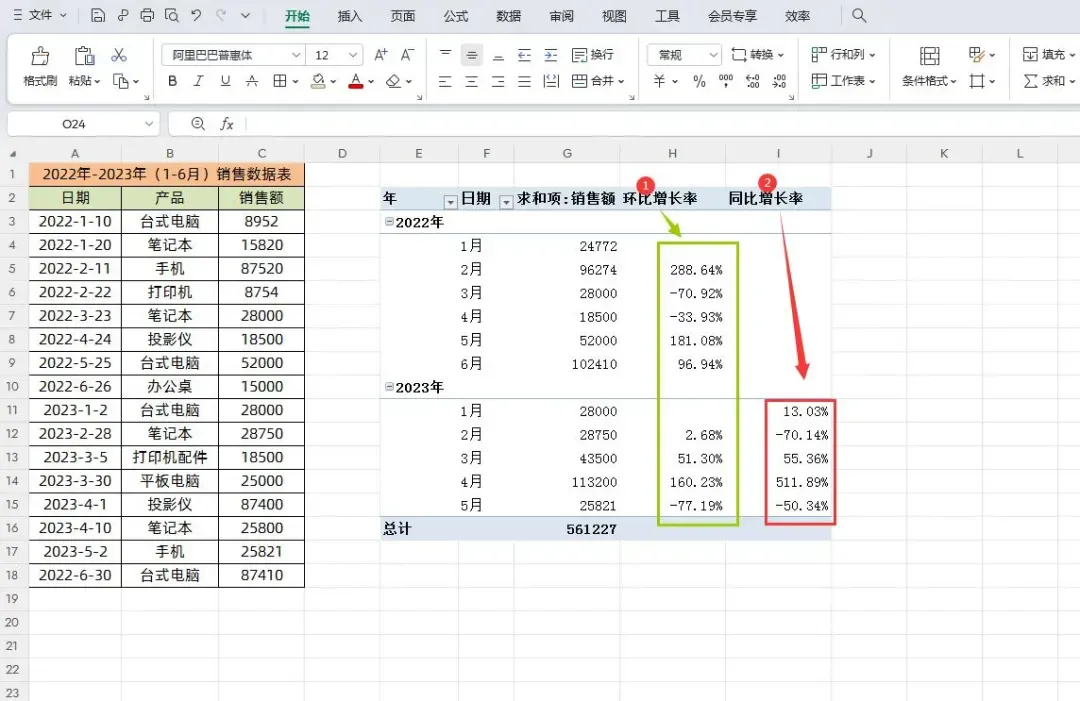The width and height of the screenshot is (1080, 701).
Task: Switch to the 插入 ribbon tab
Action: (x=349, y=16)
